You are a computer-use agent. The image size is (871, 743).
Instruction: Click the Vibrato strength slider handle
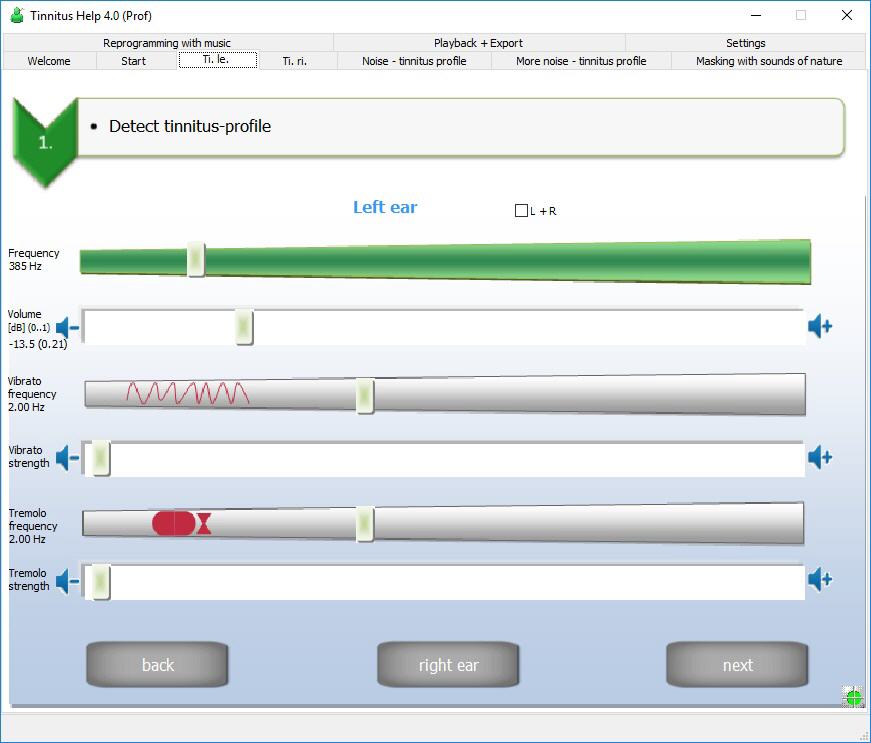tap(101, 458)
